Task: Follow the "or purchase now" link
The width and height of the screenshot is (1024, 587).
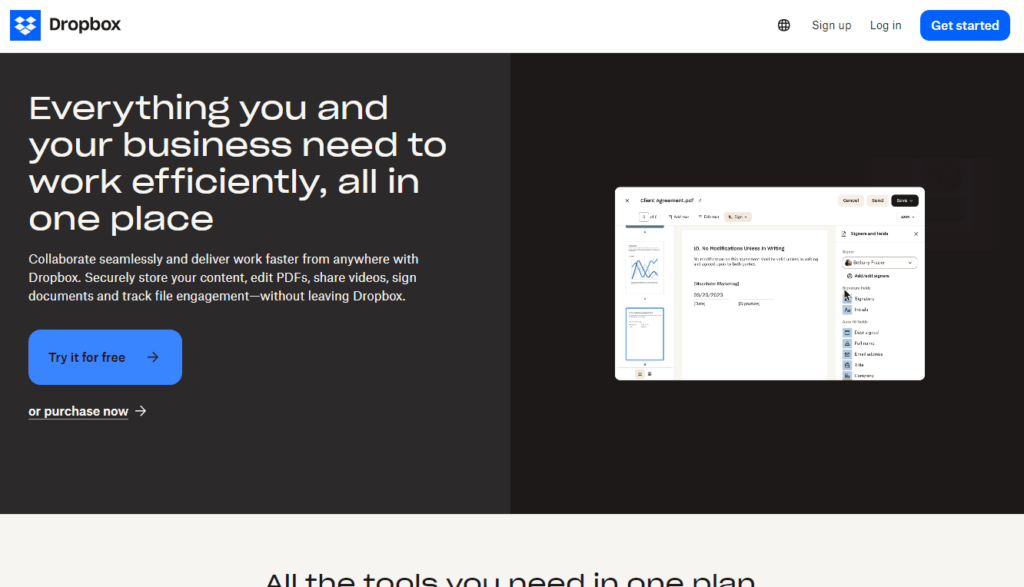Action: point(78,411)
